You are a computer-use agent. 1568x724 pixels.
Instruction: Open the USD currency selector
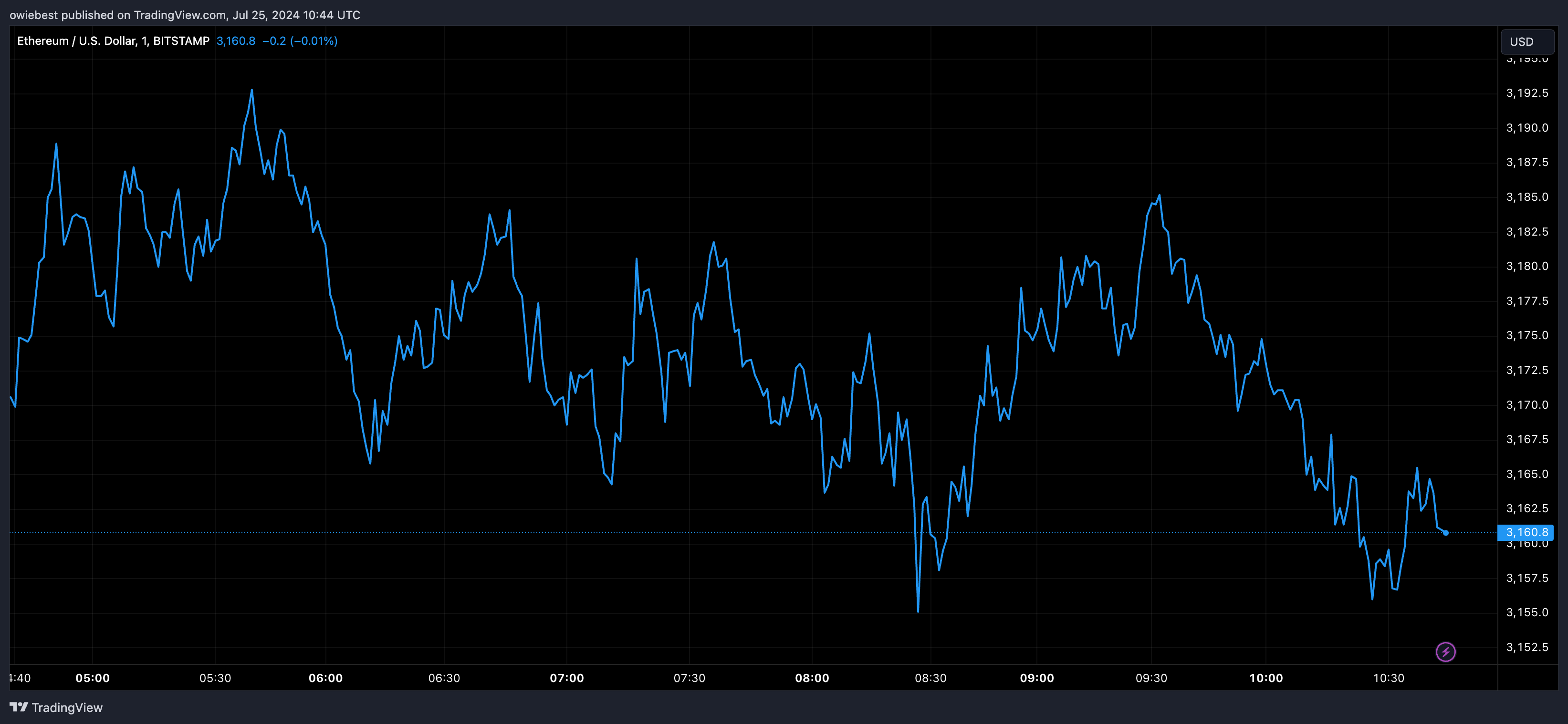[x=1527, y=42]
